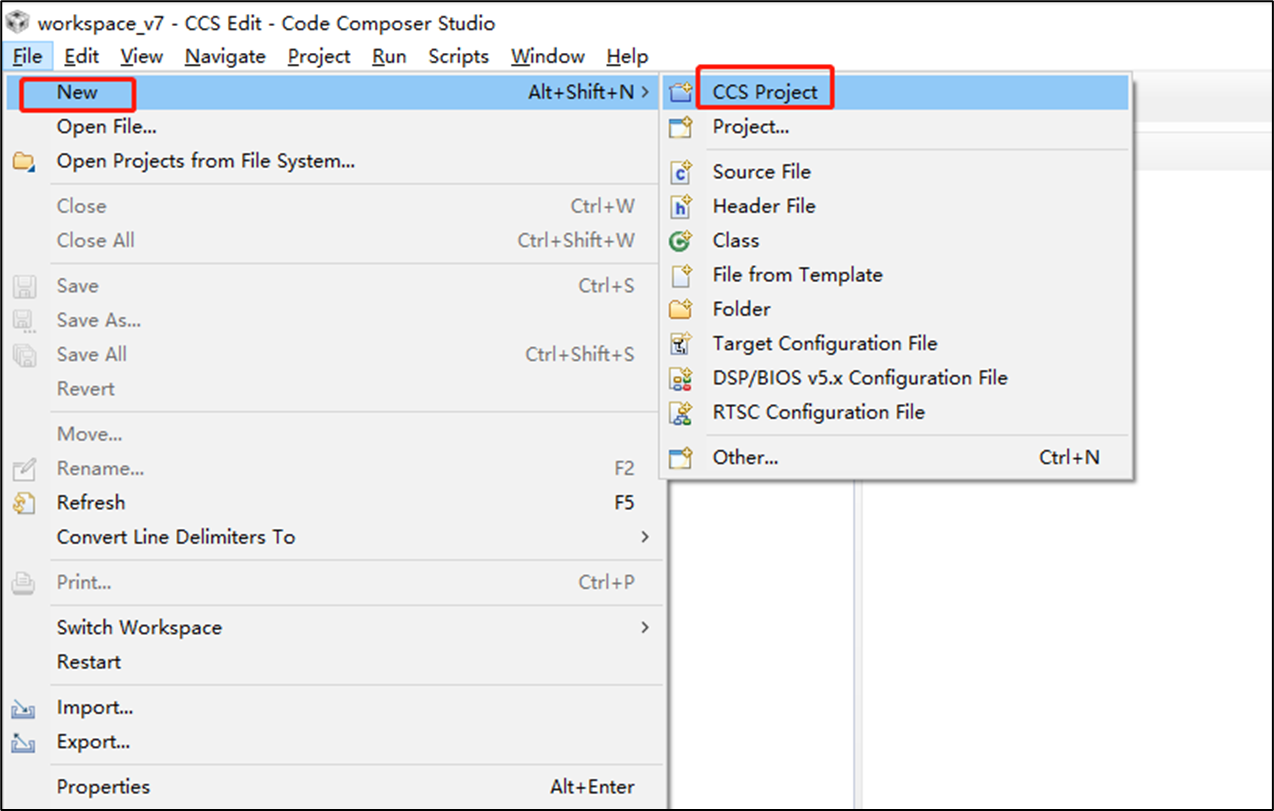Screen dimensions: 1274x811
Task: Open the Window menu
Action: (x=548, y=56)
